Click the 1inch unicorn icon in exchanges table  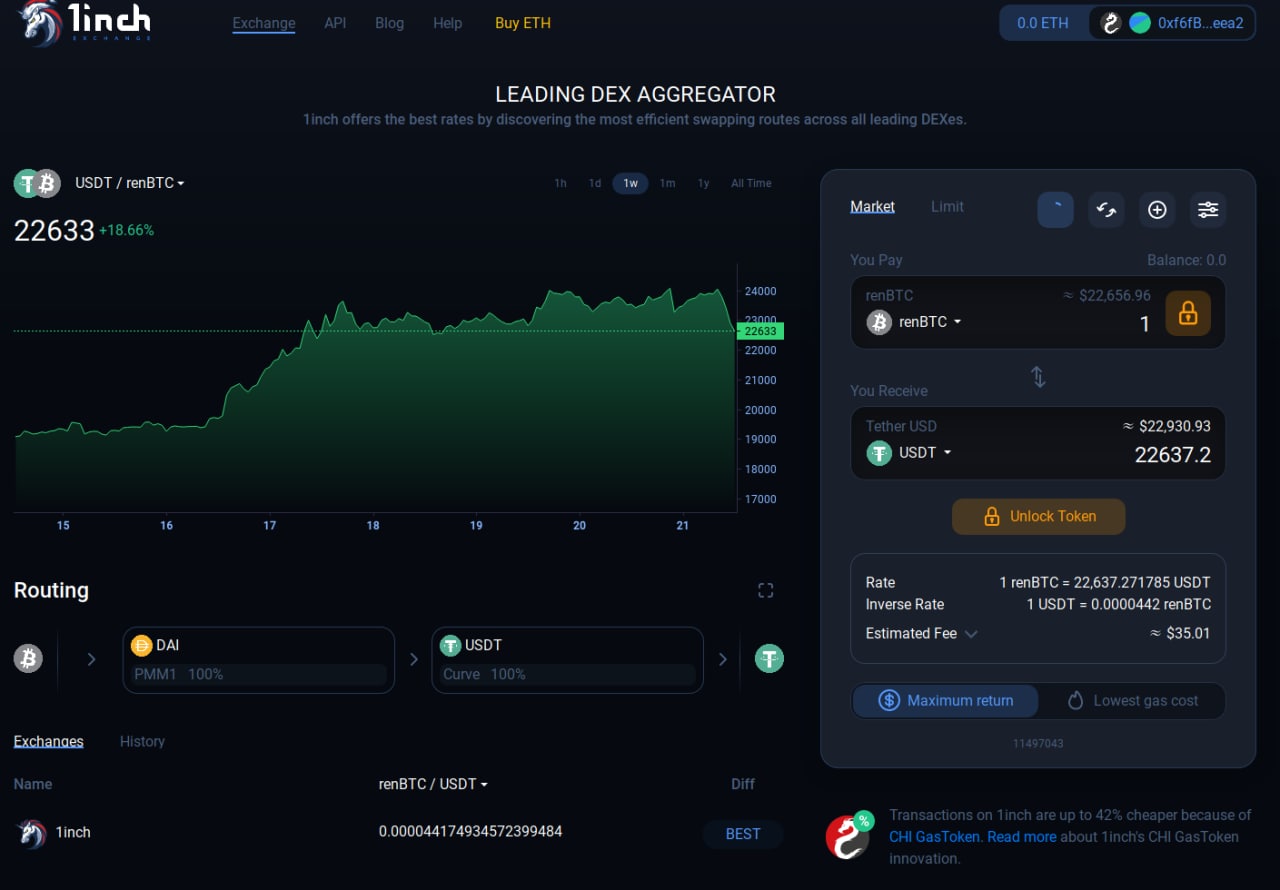click(x=32, y=833)
